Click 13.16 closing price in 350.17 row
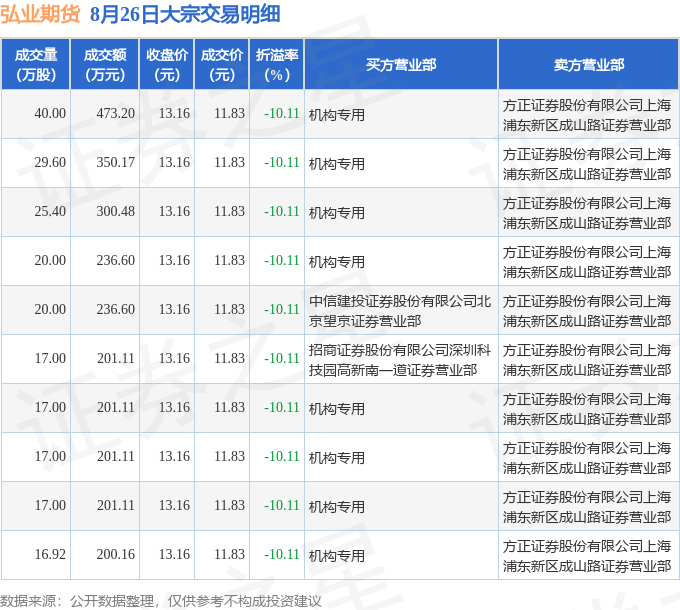 point(174,163)
